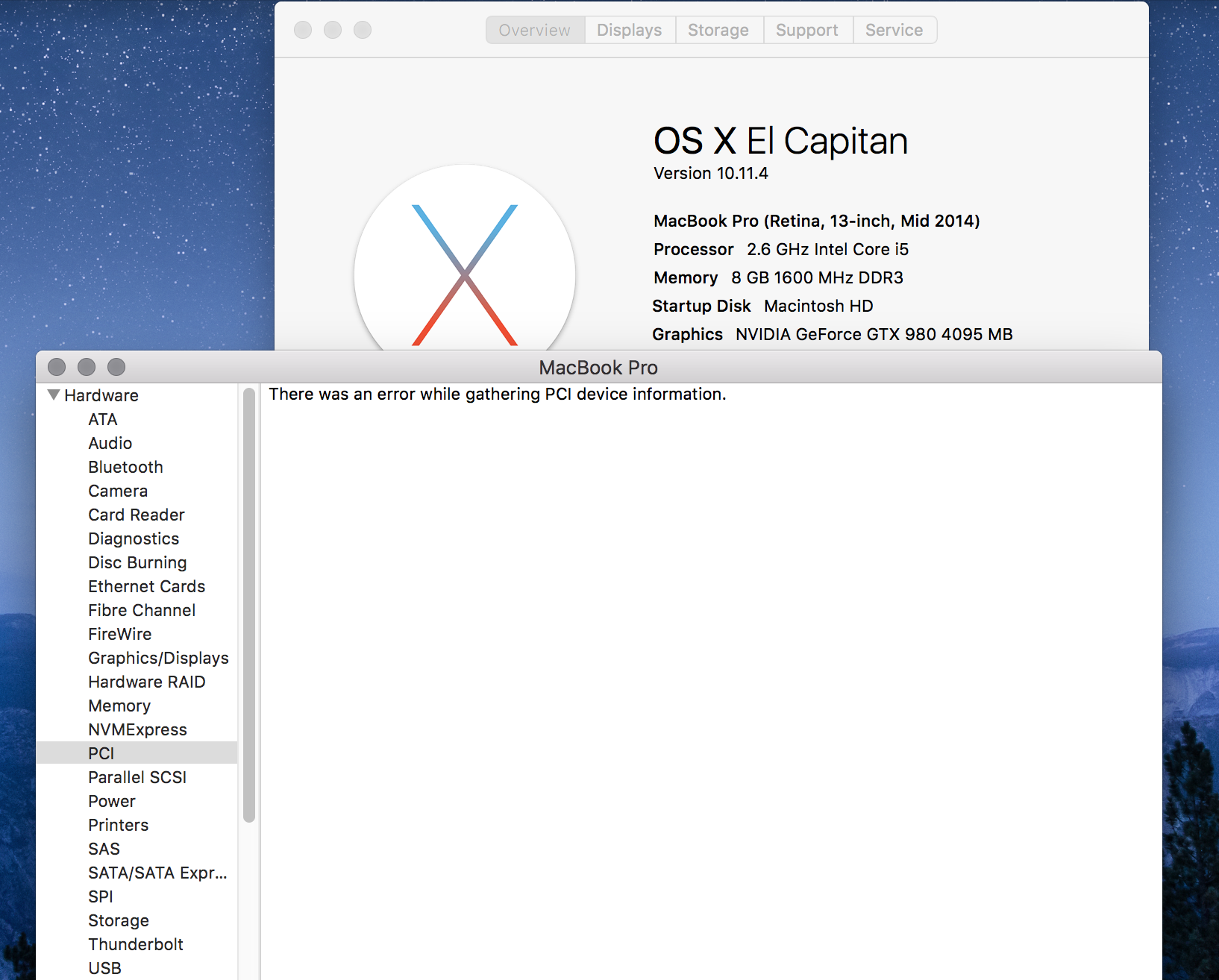Open the Card Reader entry
This screenshot has height=980, width=1219.
[137, 515]
